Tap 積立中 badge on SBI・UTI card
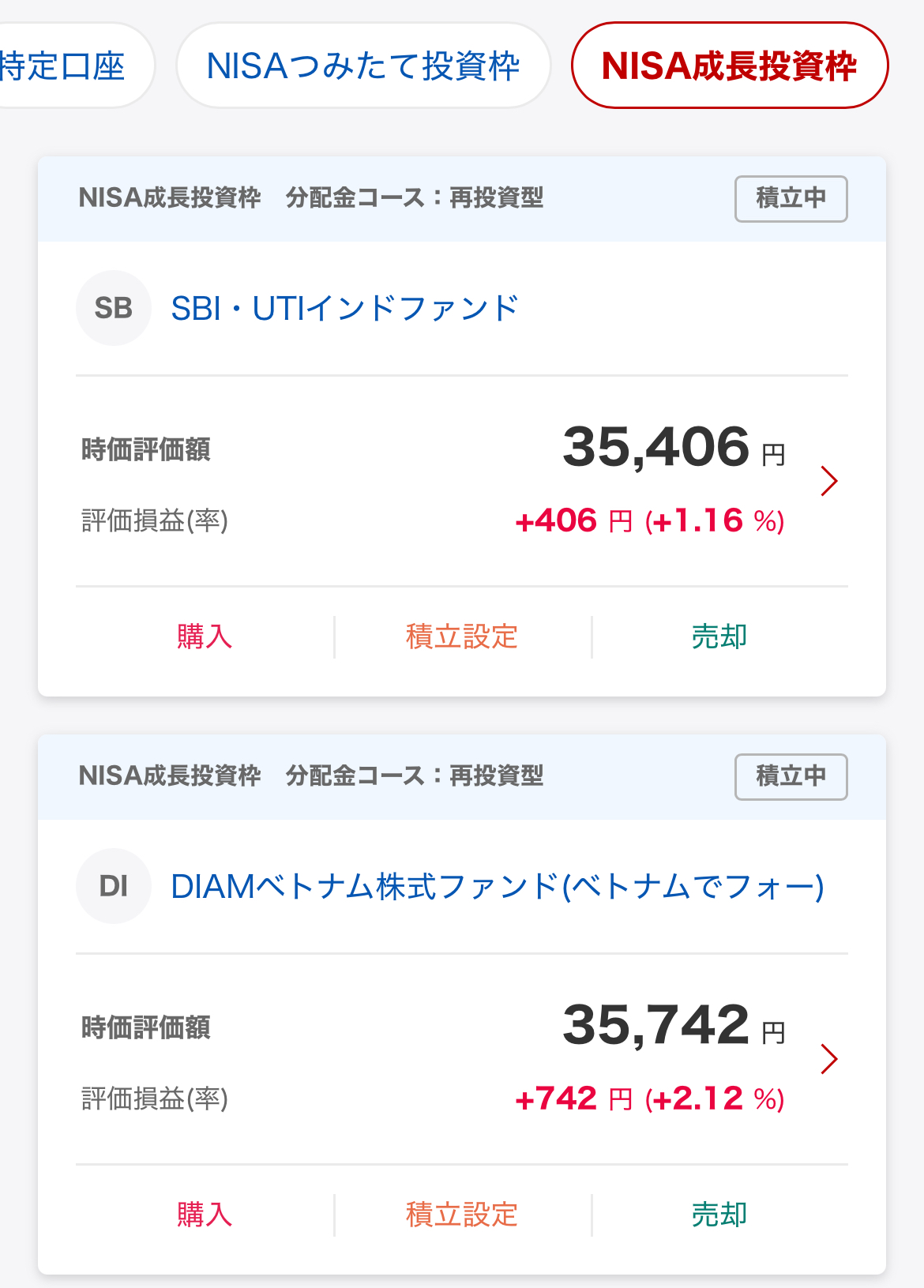The image size is (924, 1288). click(791, 199)
